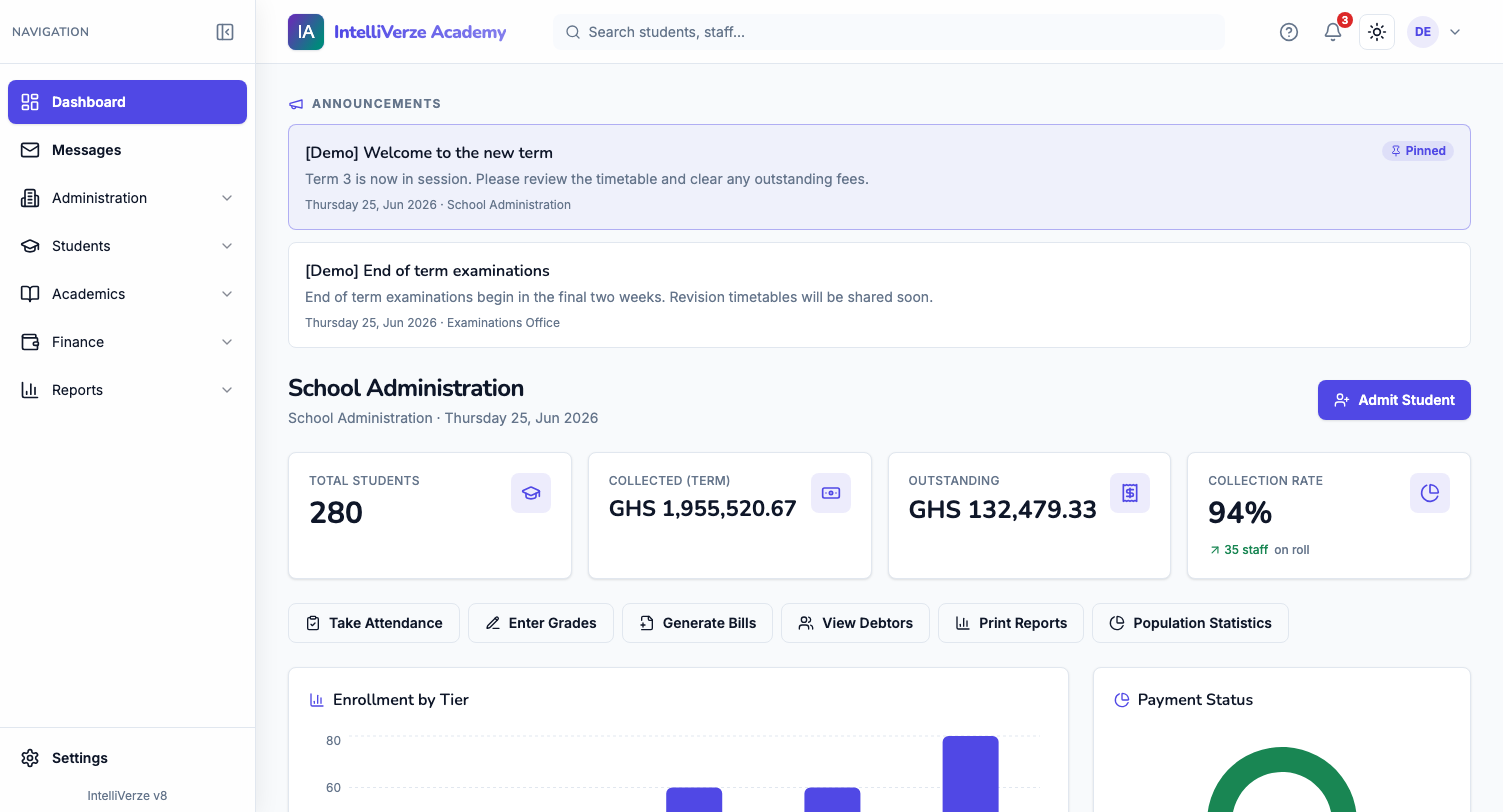Open the Finance menu item
Image resolution: width=1503 pixels, height=812 pixels.
pos(127,342)
